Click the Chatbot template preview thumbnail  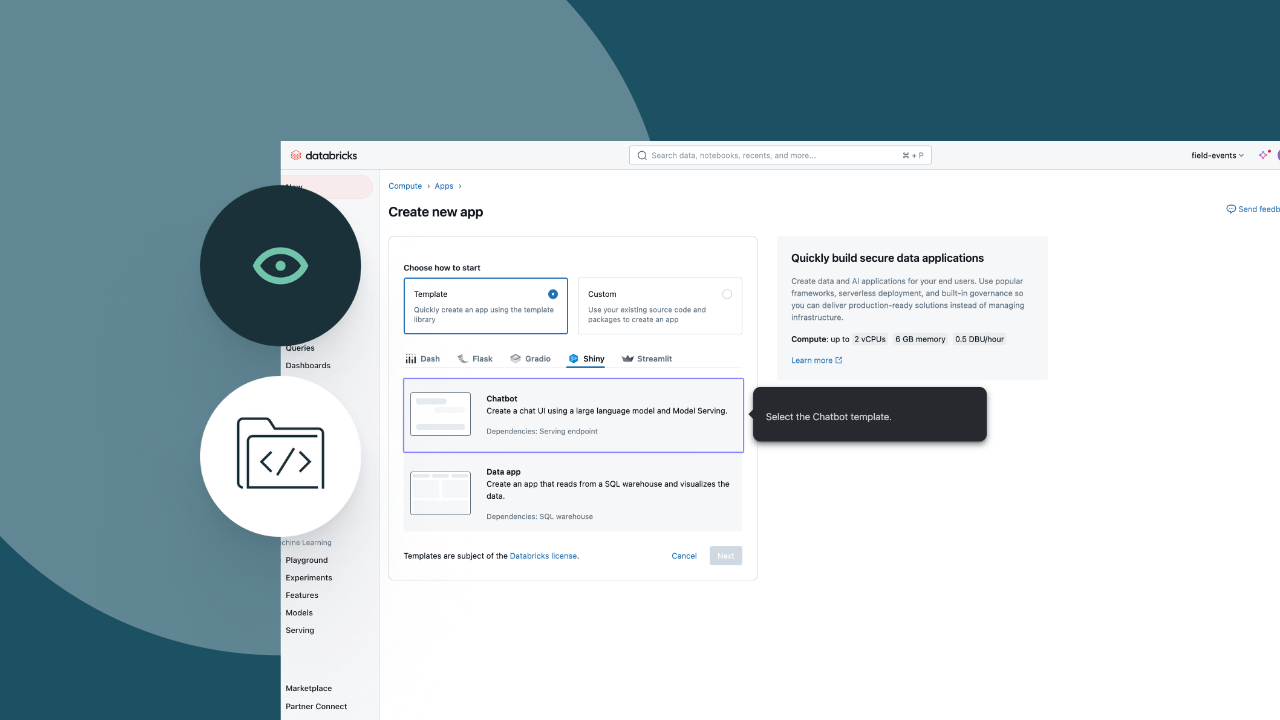[x=440, y=414]
